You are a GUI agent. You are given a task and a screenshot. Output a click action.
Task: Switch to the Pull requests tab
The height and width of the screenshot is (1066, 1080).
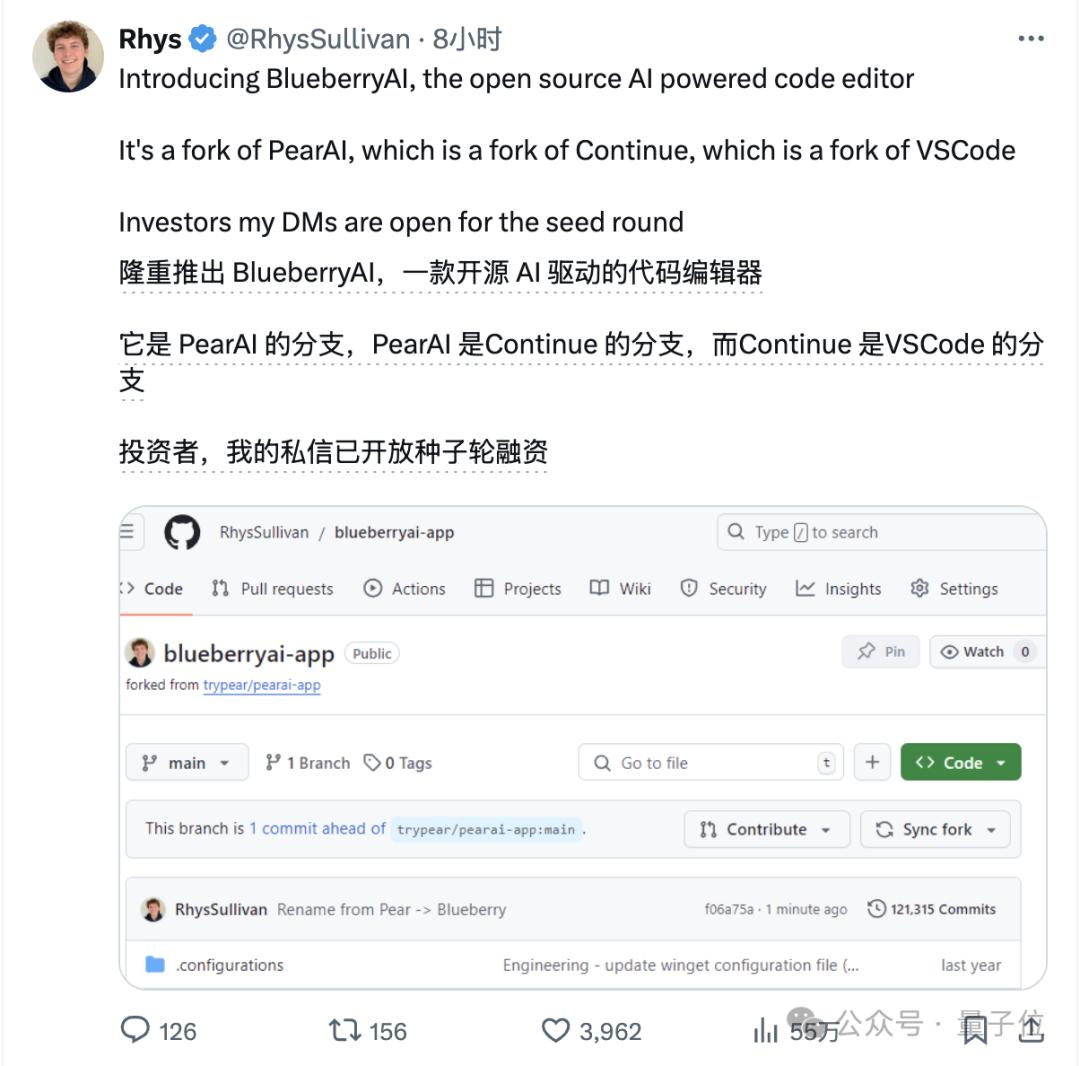click(x=273, y=589)
